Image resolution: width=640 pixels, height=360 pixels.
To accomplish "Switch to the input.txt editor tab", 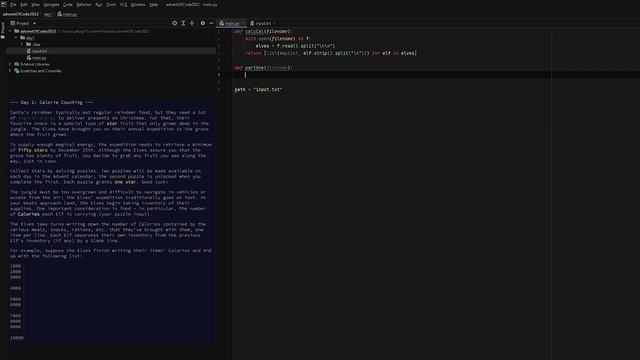I will click(x=262, y=23).
